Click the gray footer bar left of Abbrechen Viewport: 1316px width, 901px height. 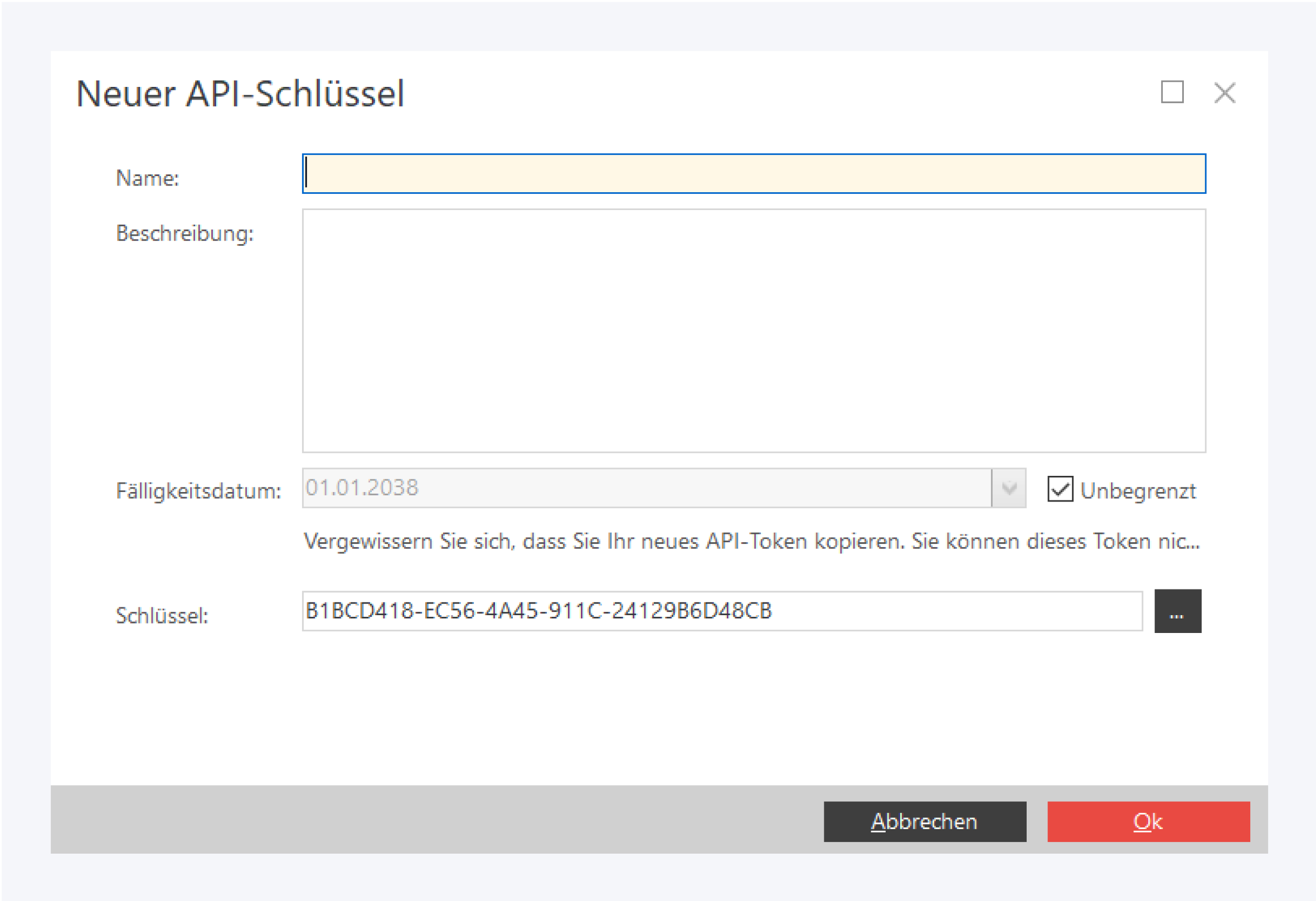tap(430, 820)
